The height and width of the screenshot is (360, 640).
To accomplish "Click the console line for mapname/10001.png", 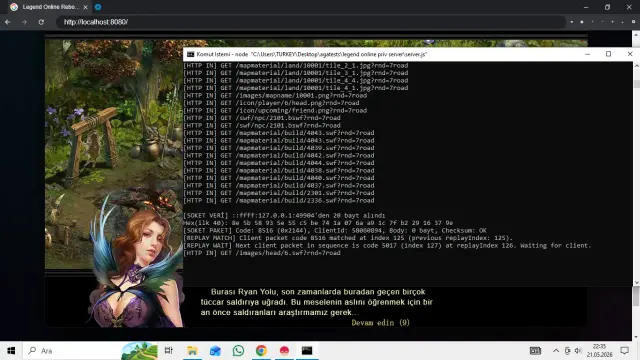I will pyautogui.click(x=275, y=96).
